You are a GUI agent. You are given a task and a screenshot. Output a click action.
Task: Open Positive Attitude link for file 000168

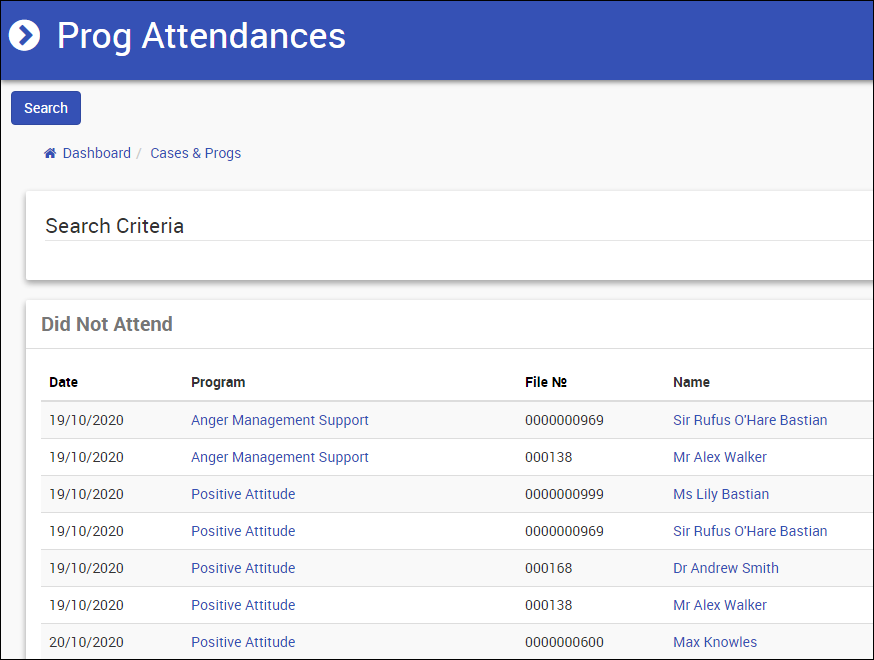pyautogui.click(x=243, y=568)
